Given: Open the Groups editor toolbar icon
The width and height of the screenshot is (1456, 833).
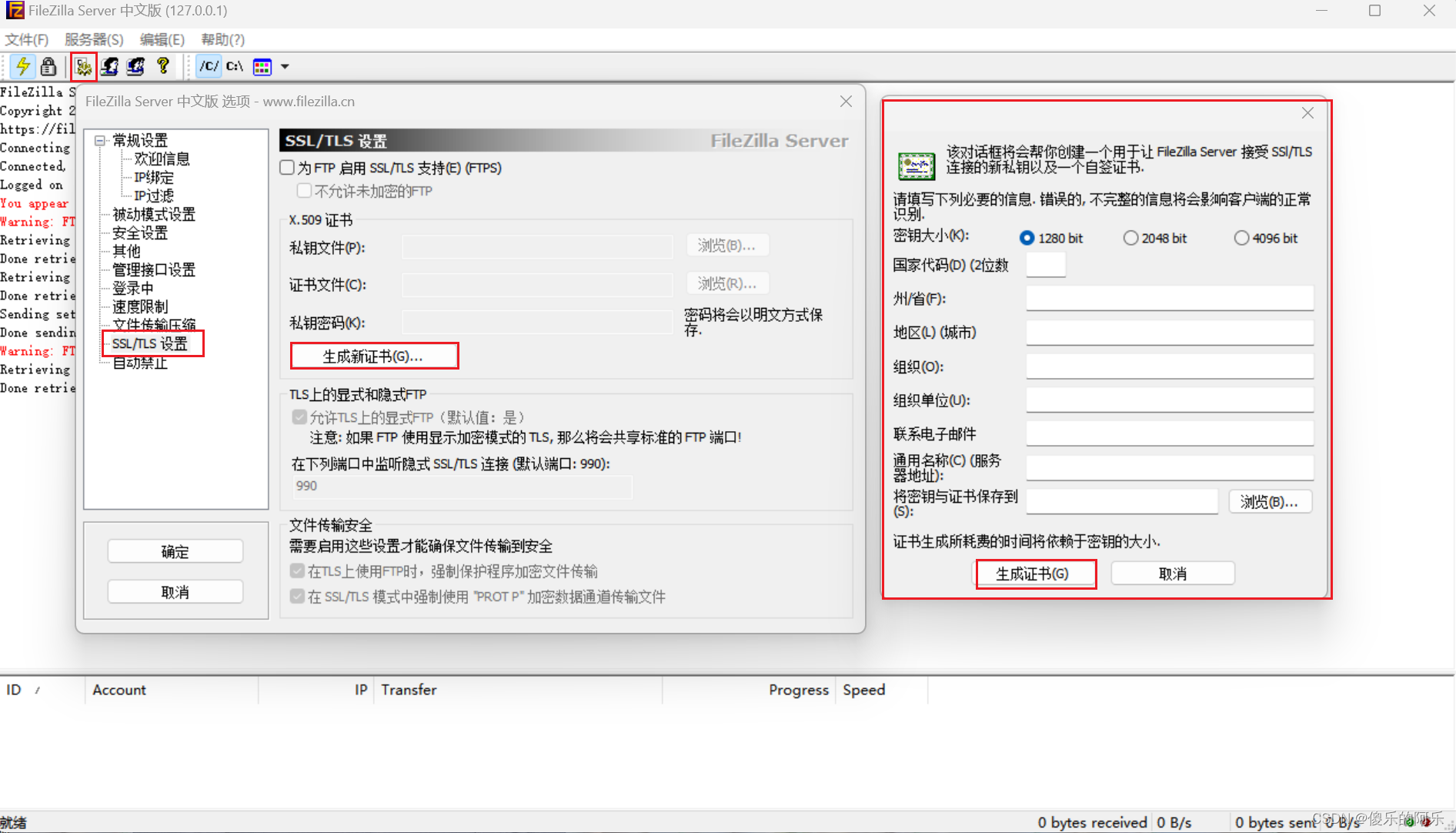Looking at the screenshot, I should (x=135, y=67).
